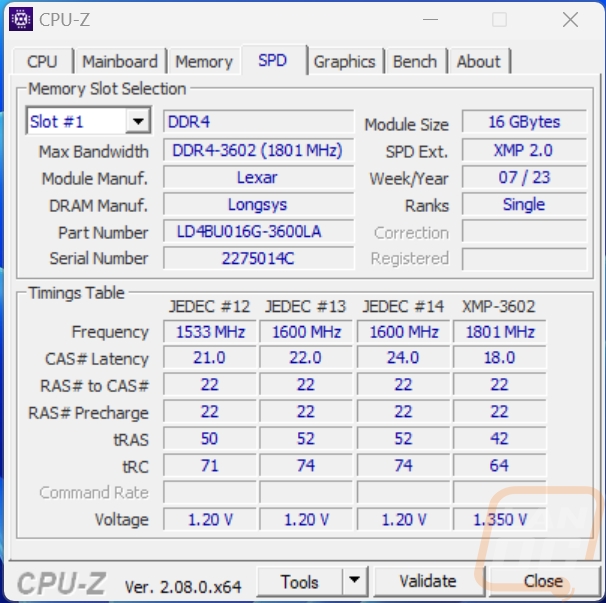606x603 pixels.
Task: Open the Mainboard tab
Action: coord(120,61)
